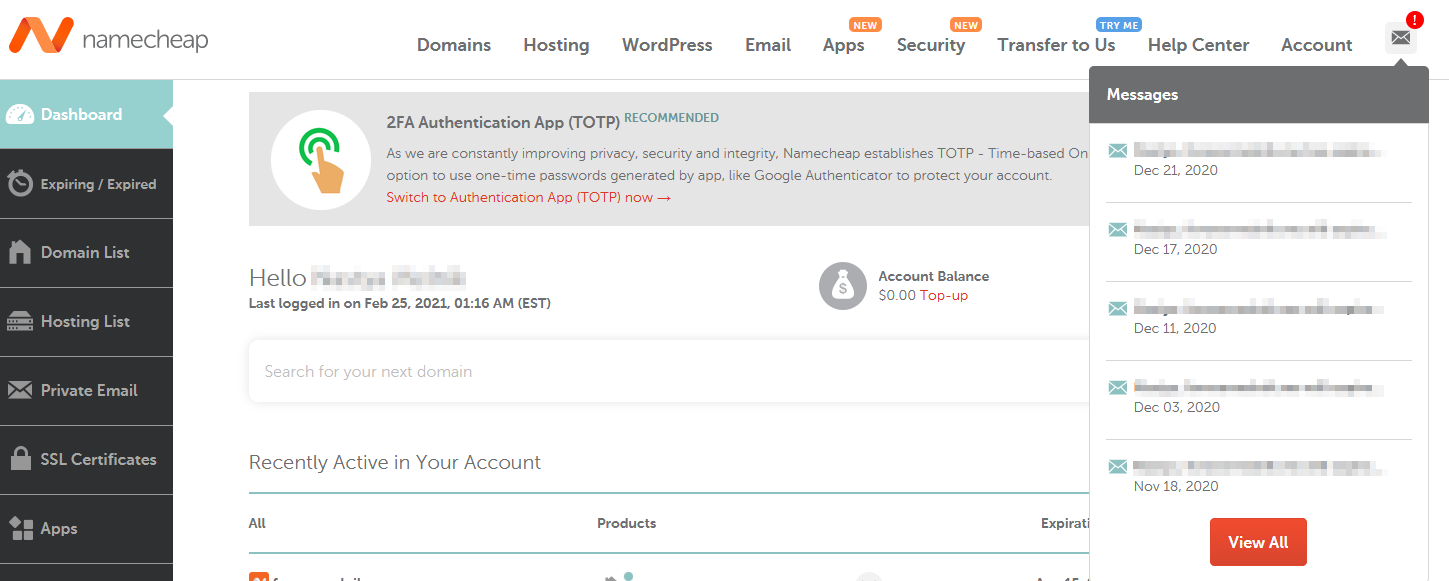
Task: Click the Dashboard gauge icon
Action: coord(20,115)
